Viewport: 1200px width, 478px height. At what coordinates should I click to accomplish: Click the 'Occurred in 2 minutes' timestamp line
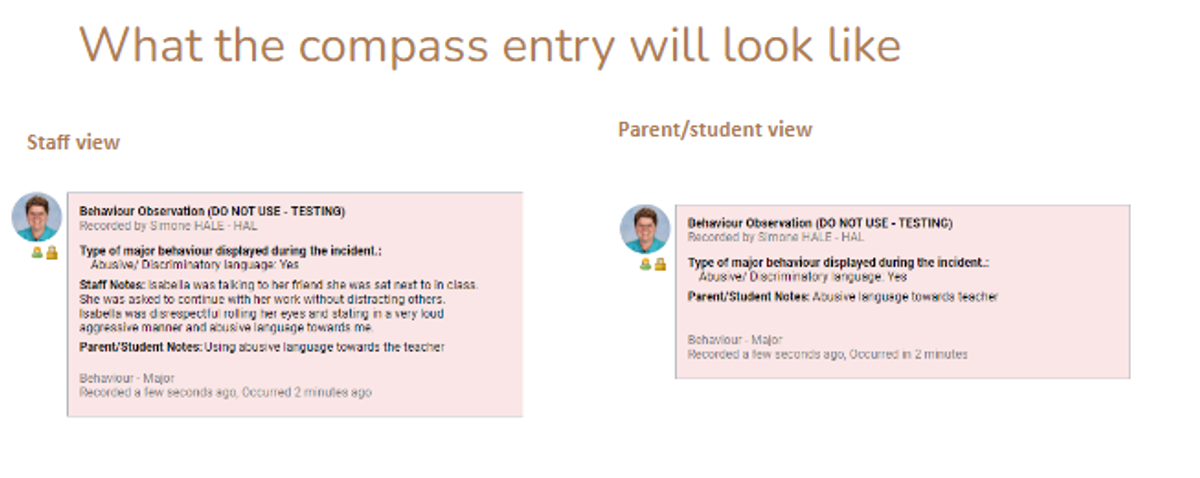pyautogui.click(x=827, y=355)
